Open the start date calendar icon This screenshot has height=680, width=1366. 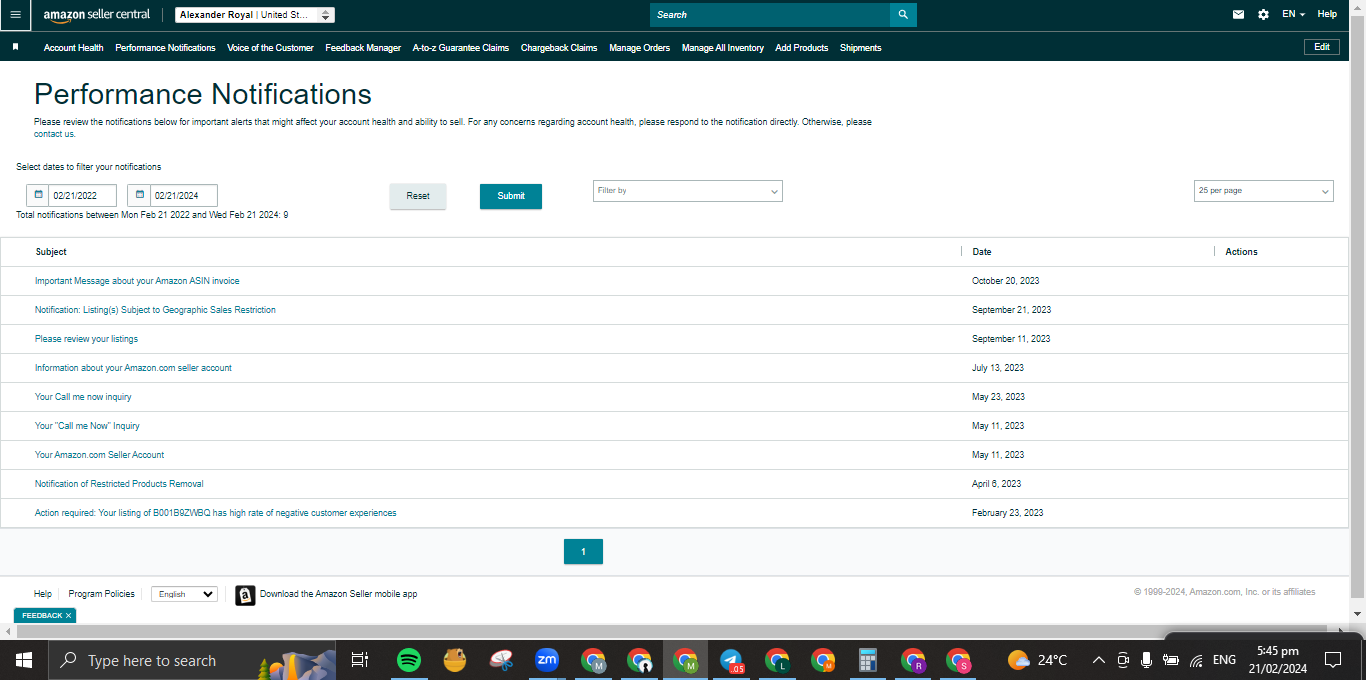point(38,195)
